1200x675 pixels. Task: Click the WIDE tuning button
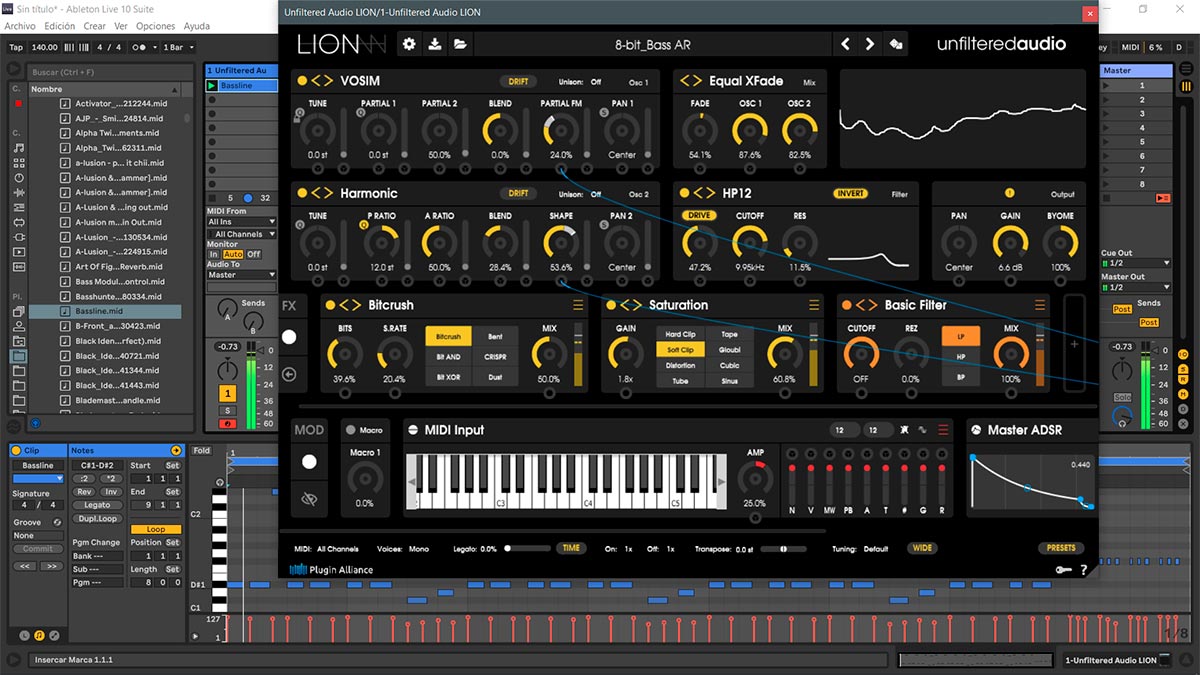tap(922, 548)
